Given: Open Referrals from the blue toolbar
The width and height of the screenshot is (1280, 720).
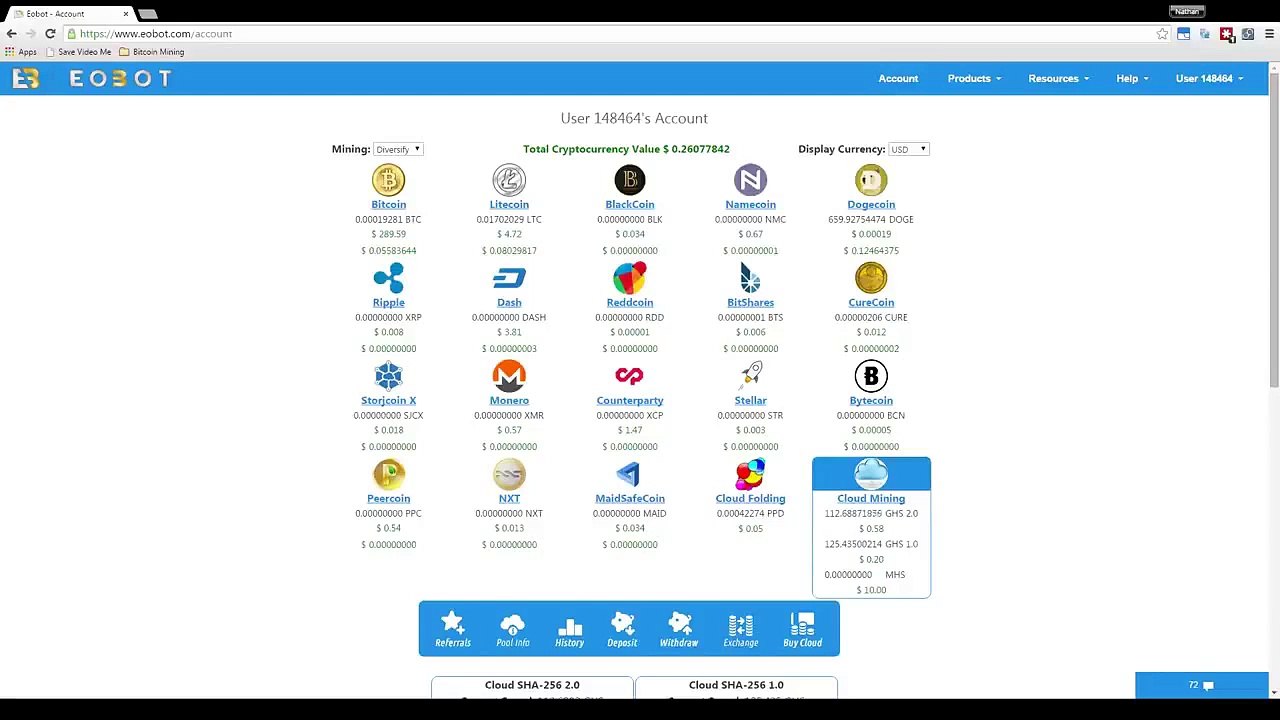Looking at the screenshot, I should [x=453, y=629].
